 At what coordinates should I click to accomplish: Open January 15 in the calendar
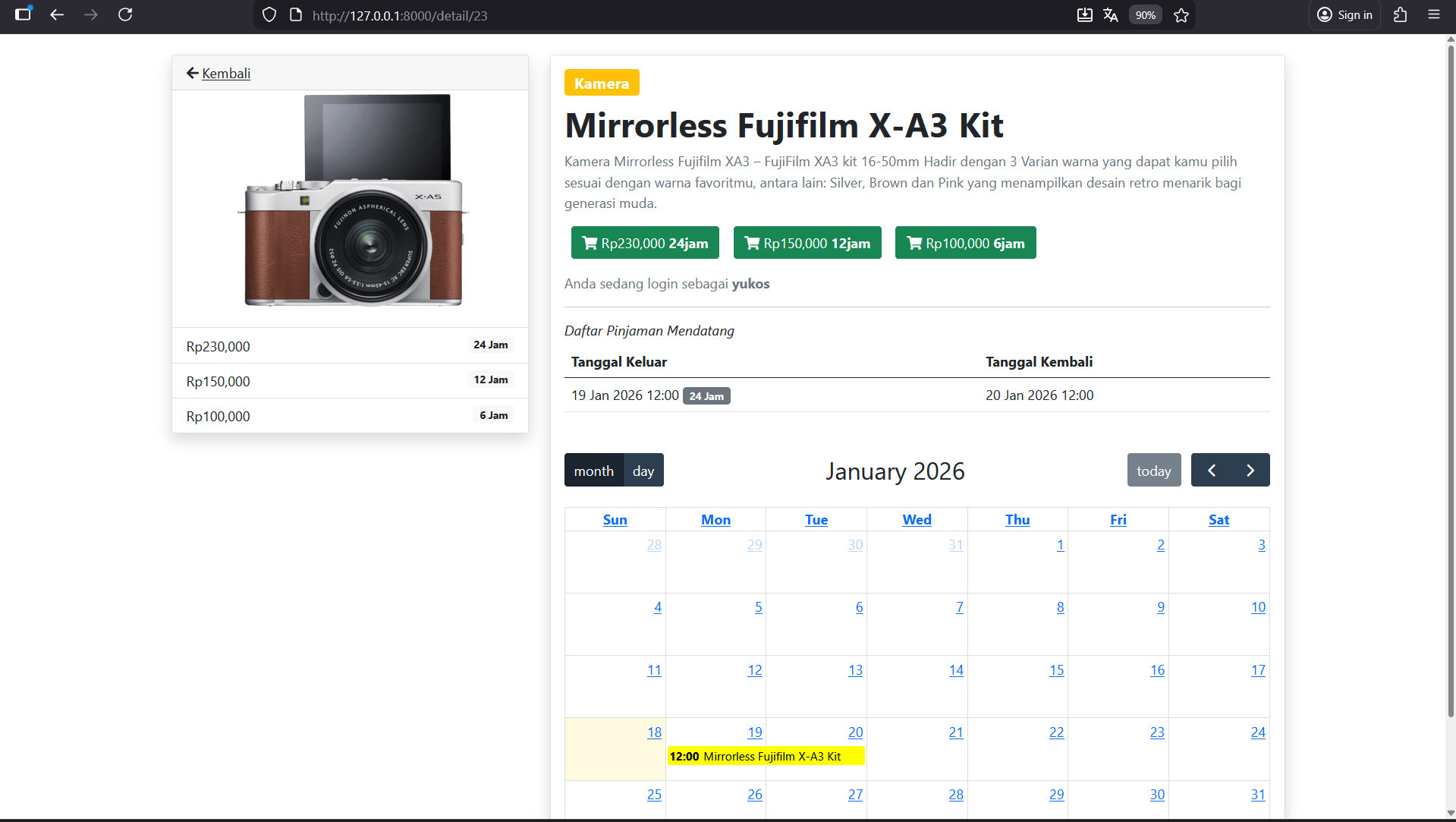(x=1057, y=670)
